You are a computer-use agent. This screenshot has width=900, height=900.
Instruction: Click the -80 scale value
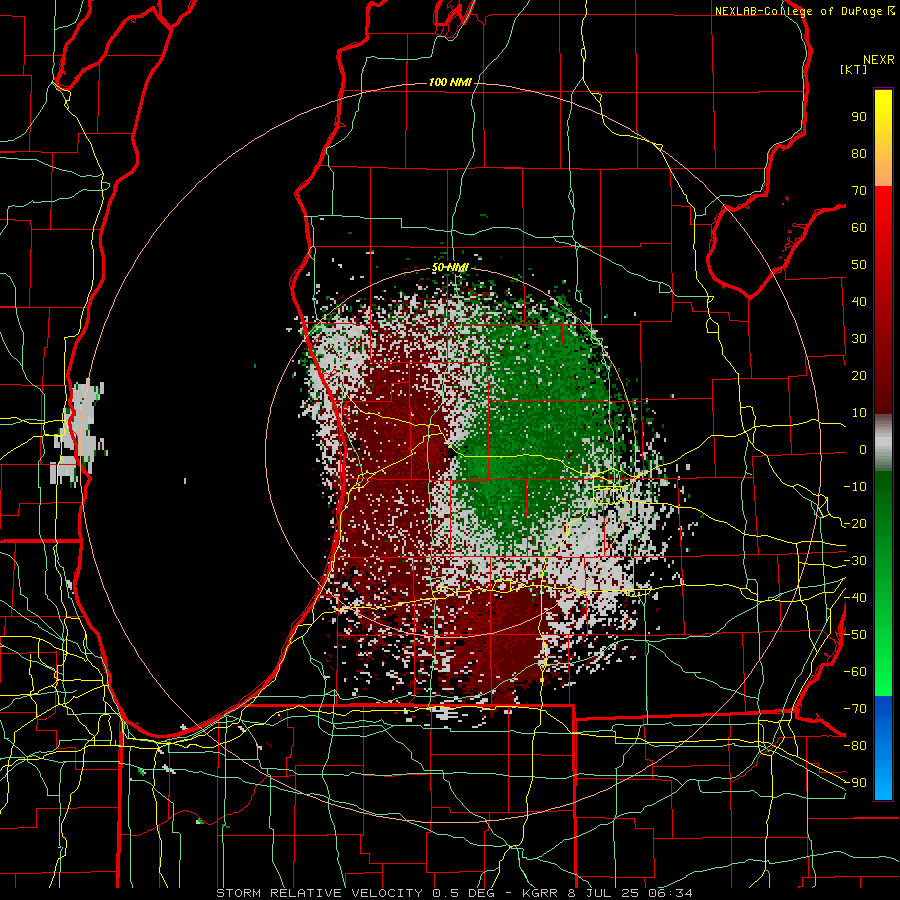point(855,746)
